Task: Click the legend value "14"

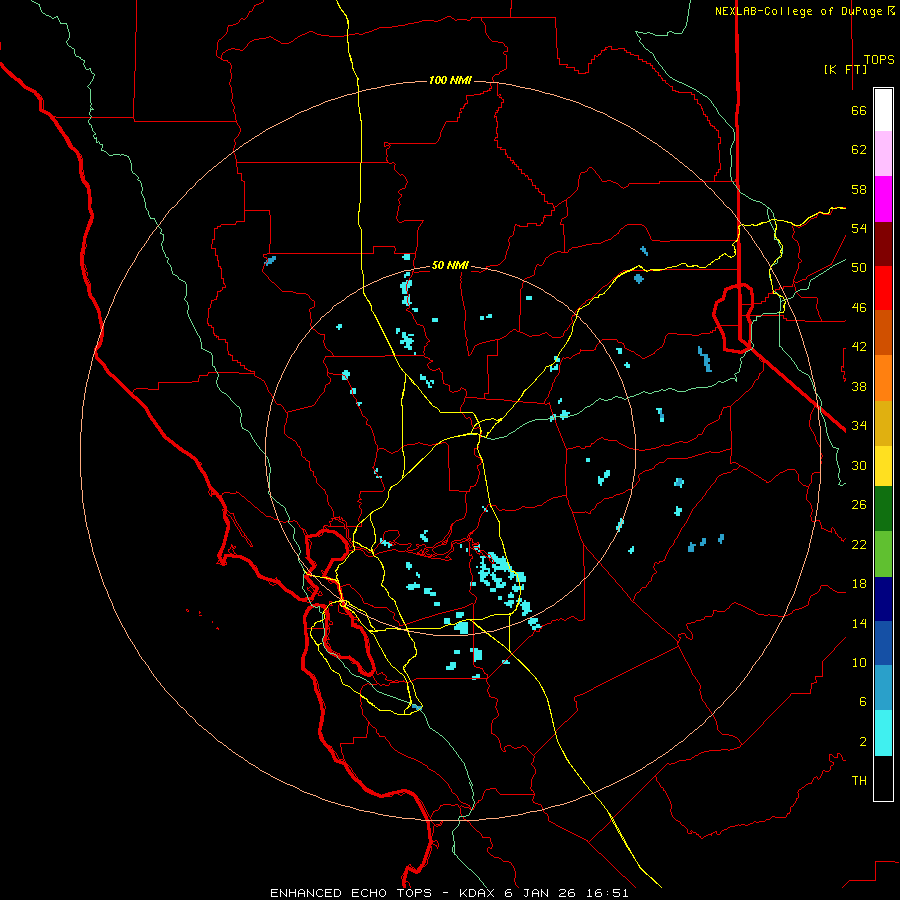Action: point(859,623)
